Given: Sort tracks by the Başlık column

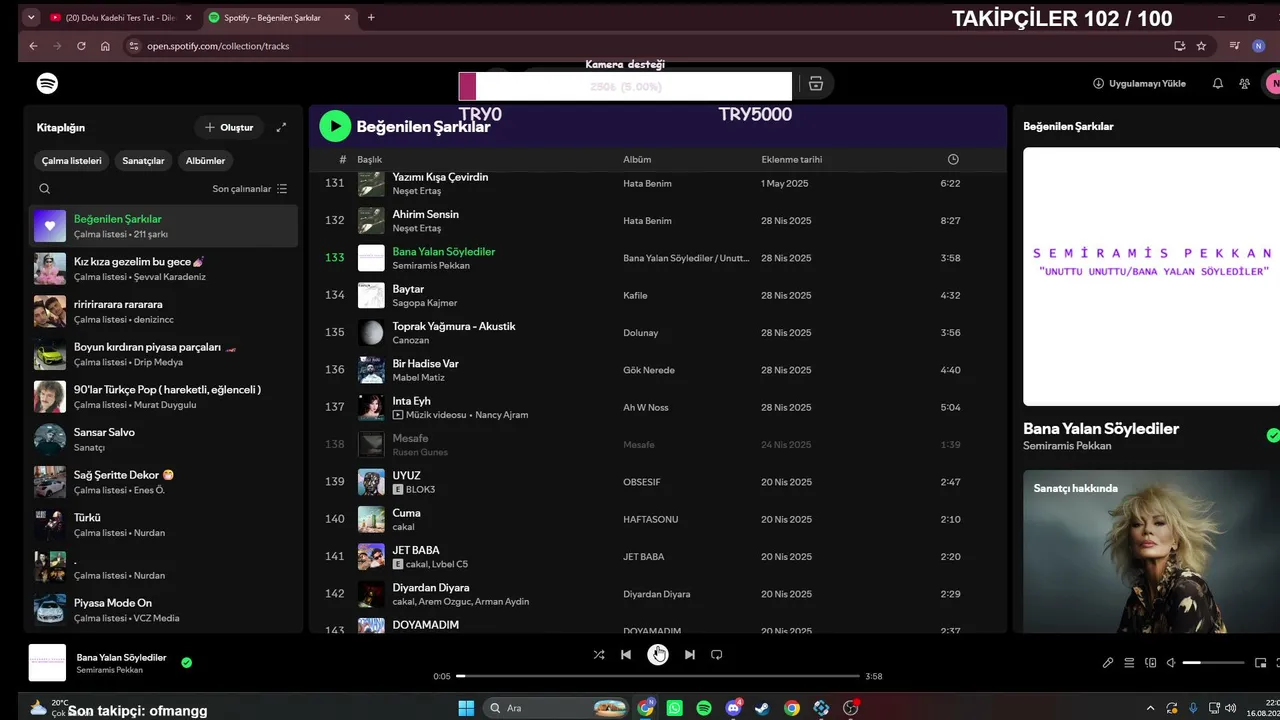Looking at the screenshot, I should point(370,159).
